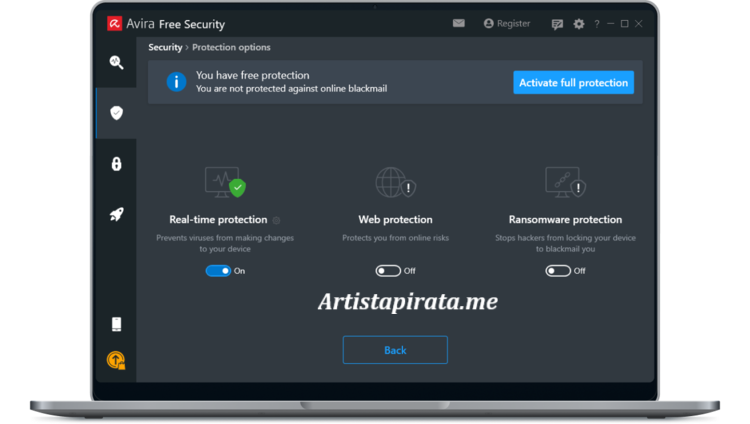Turn off Real-time protection toggle
750x424 pixels.
coord(218,271)
